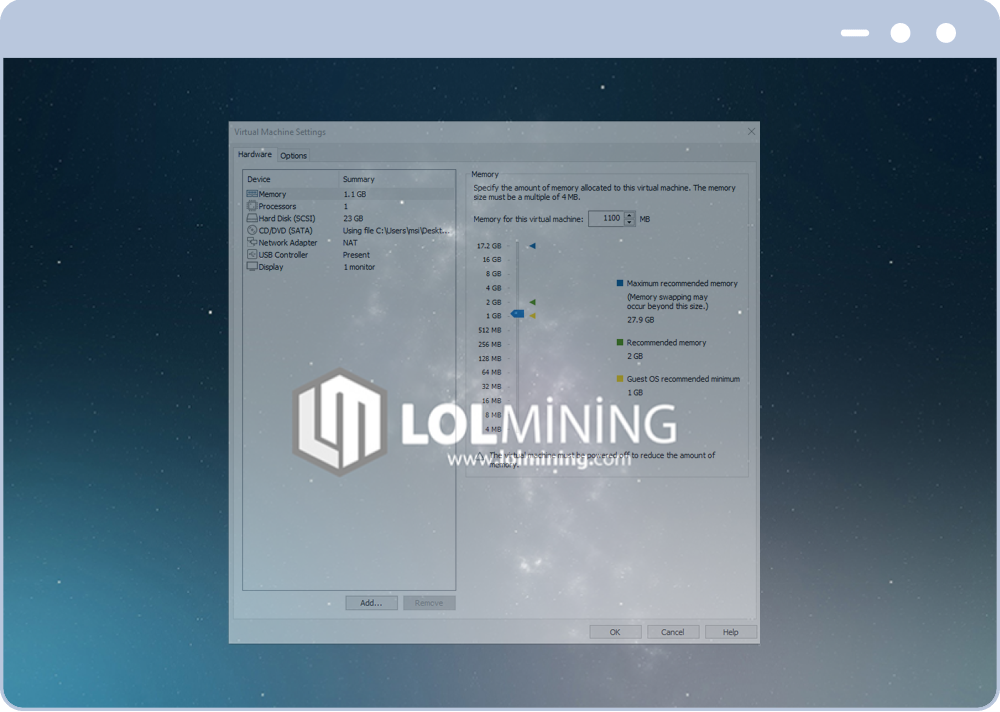1000x712 pixels.
Task: Click the blue memory slider thumb
Action: click(x=517, y=313)
